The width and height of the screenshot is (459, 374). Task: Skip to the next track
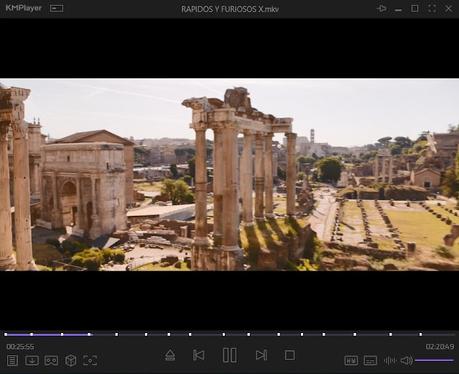click(x=261, y=355)
